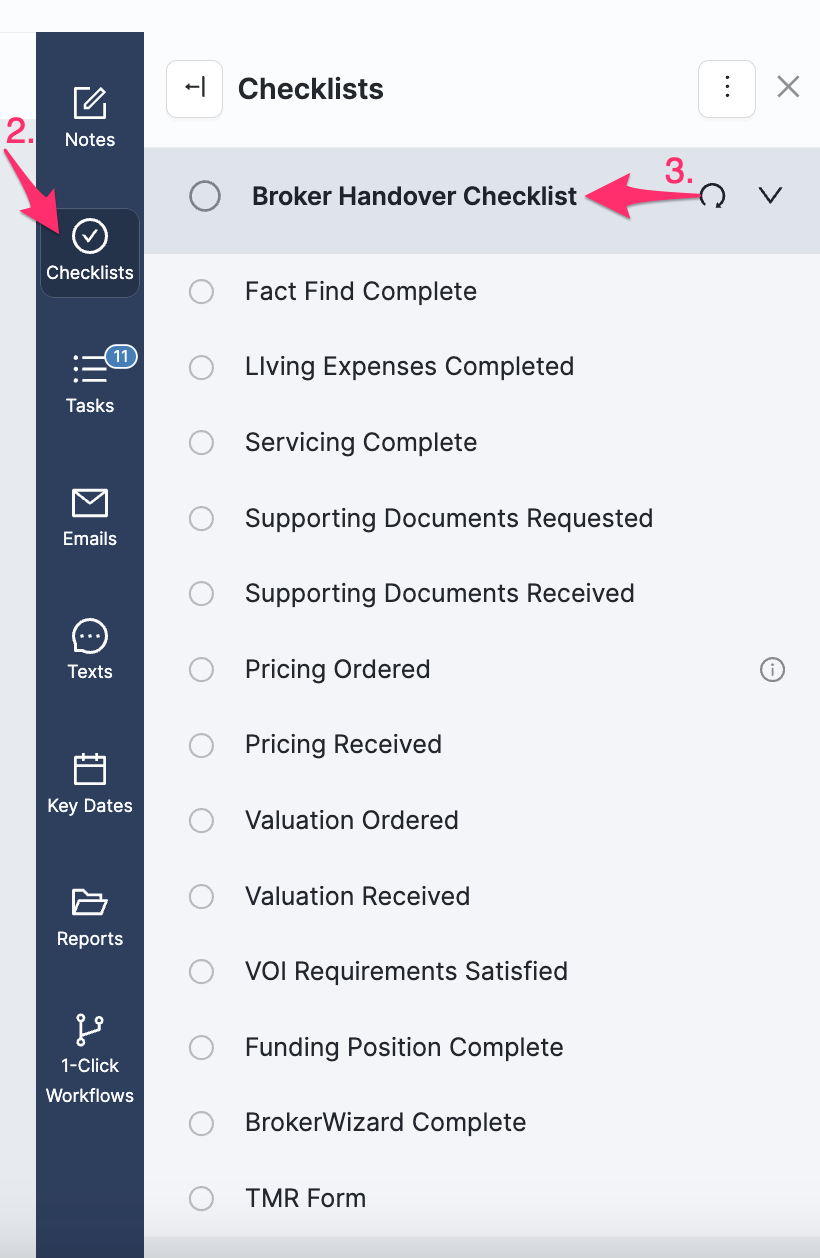Screen dimensions: 820x1258
Task: Collapse the Broker Handover Checklist chevron
Action: (x=770, y=196)
